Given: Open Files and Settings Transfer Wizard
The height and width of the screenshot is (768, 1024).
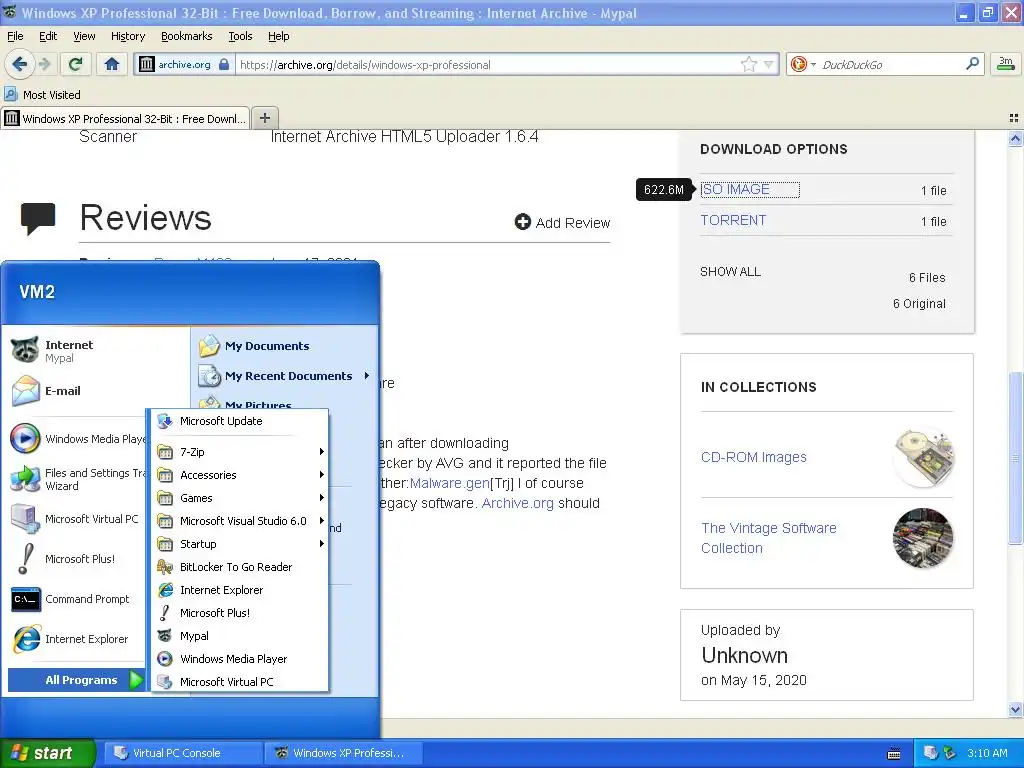Looking at the screenshot, I should [x=77, y=479].
